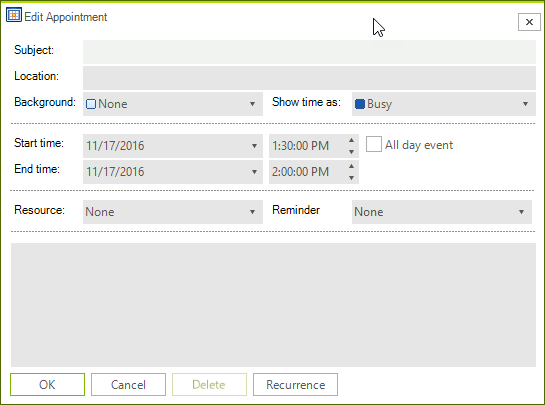Confirm with the OK button
This screenshot has height=405, width=545.
pos(47,384)
